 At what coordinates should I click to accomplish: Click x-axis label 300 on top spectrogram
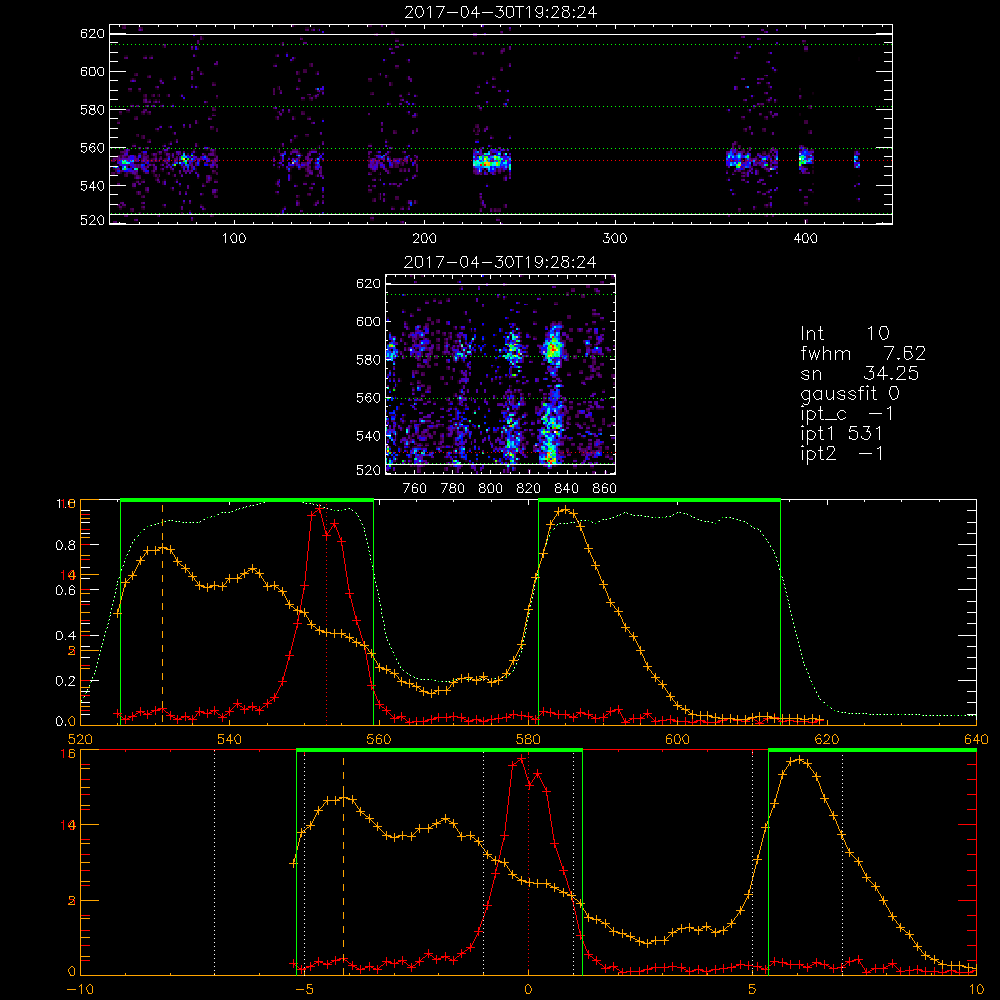point(615,239)
